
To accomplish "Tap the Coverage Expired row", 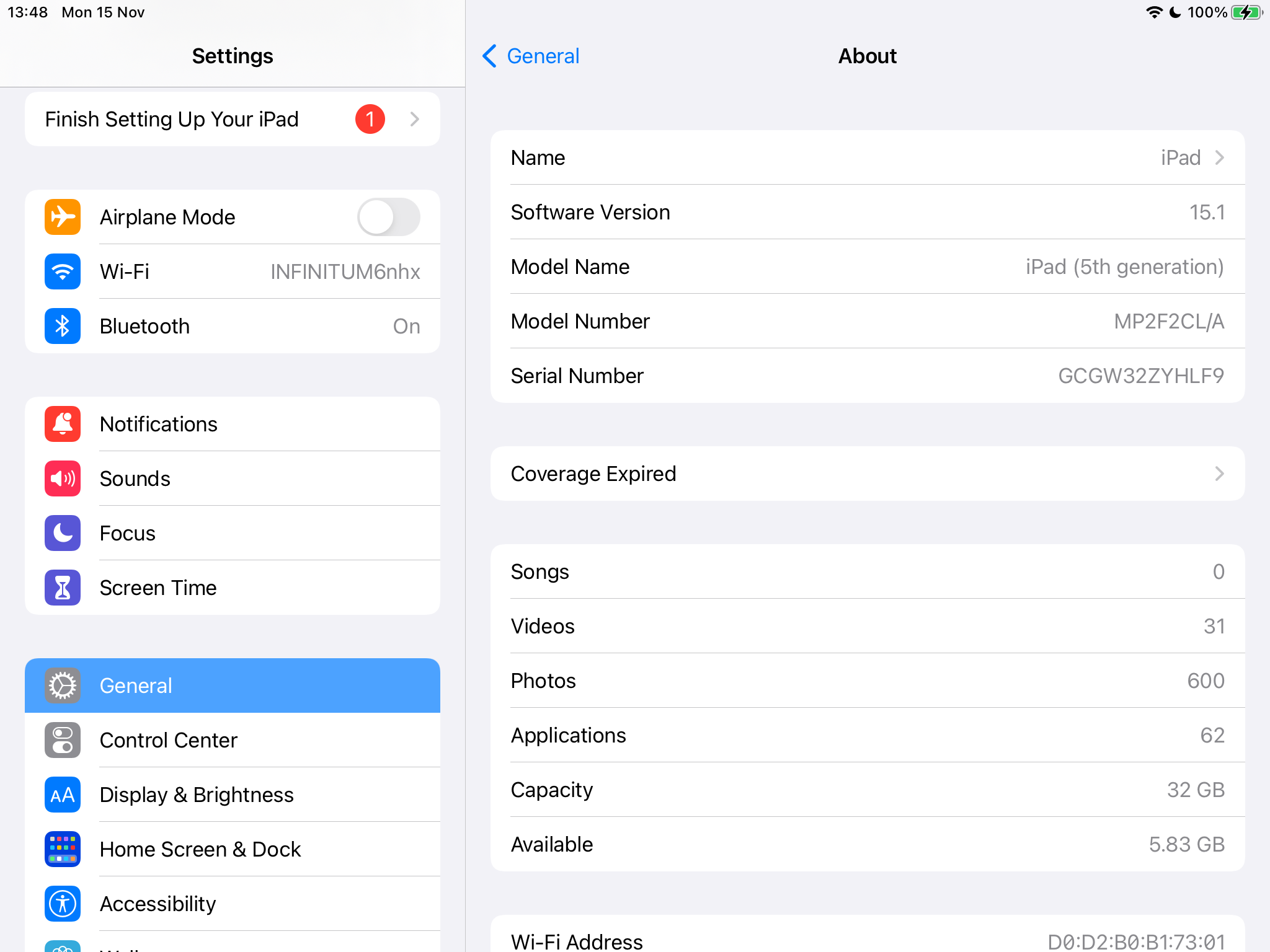I will pyautogui.click(x=868, y=474).
